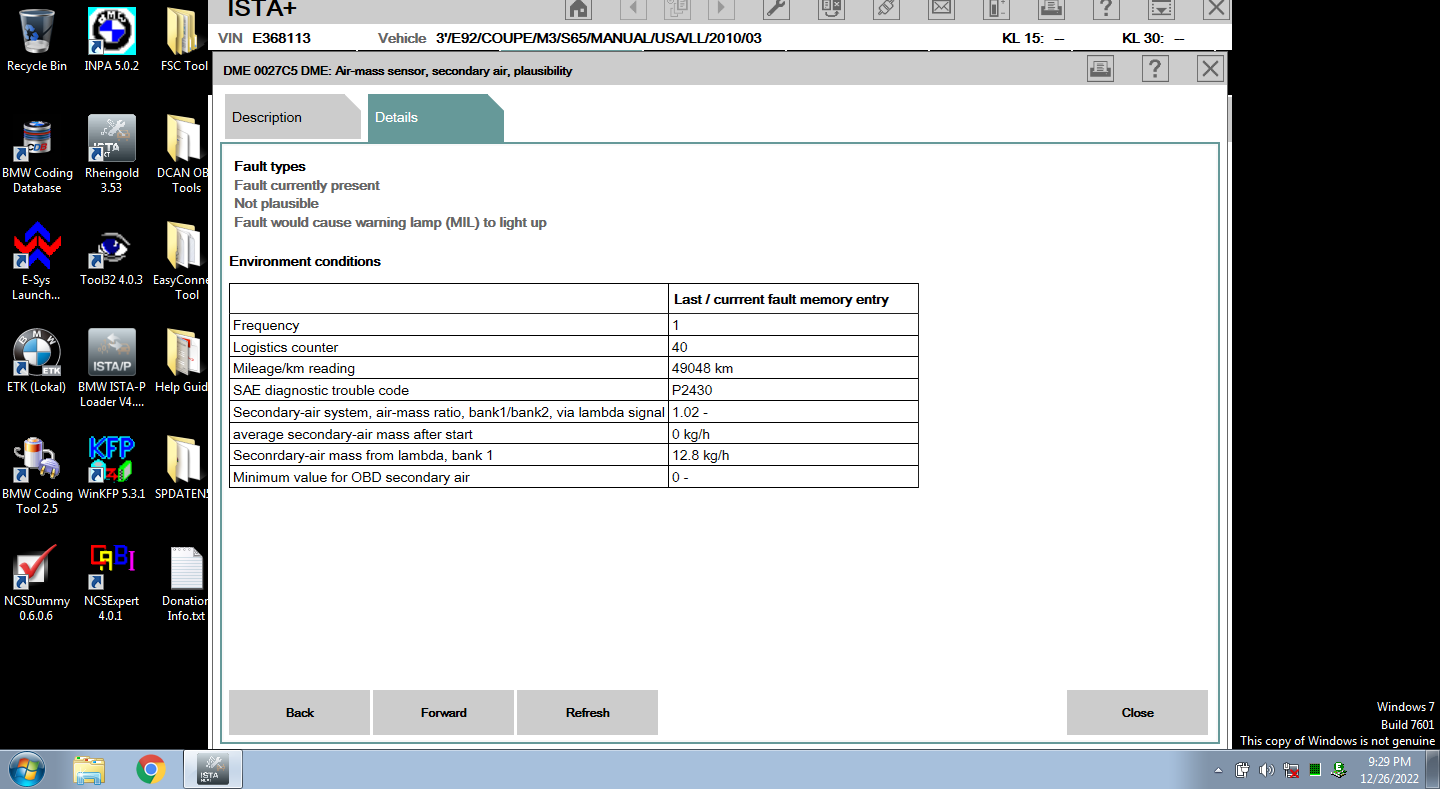1440x789 pixels.
Task: Show hidden tray icons arrow
Action: pyautogui.click(x=1218, y=770)
